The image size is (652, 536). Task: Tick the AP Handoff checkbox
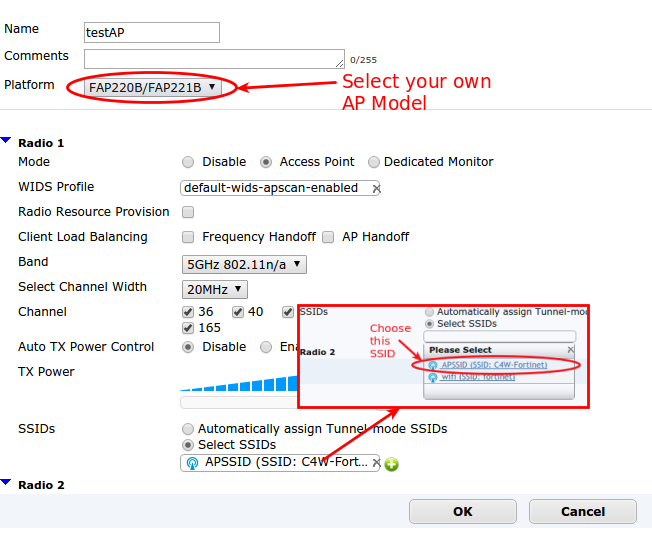[x=328, y=237]
